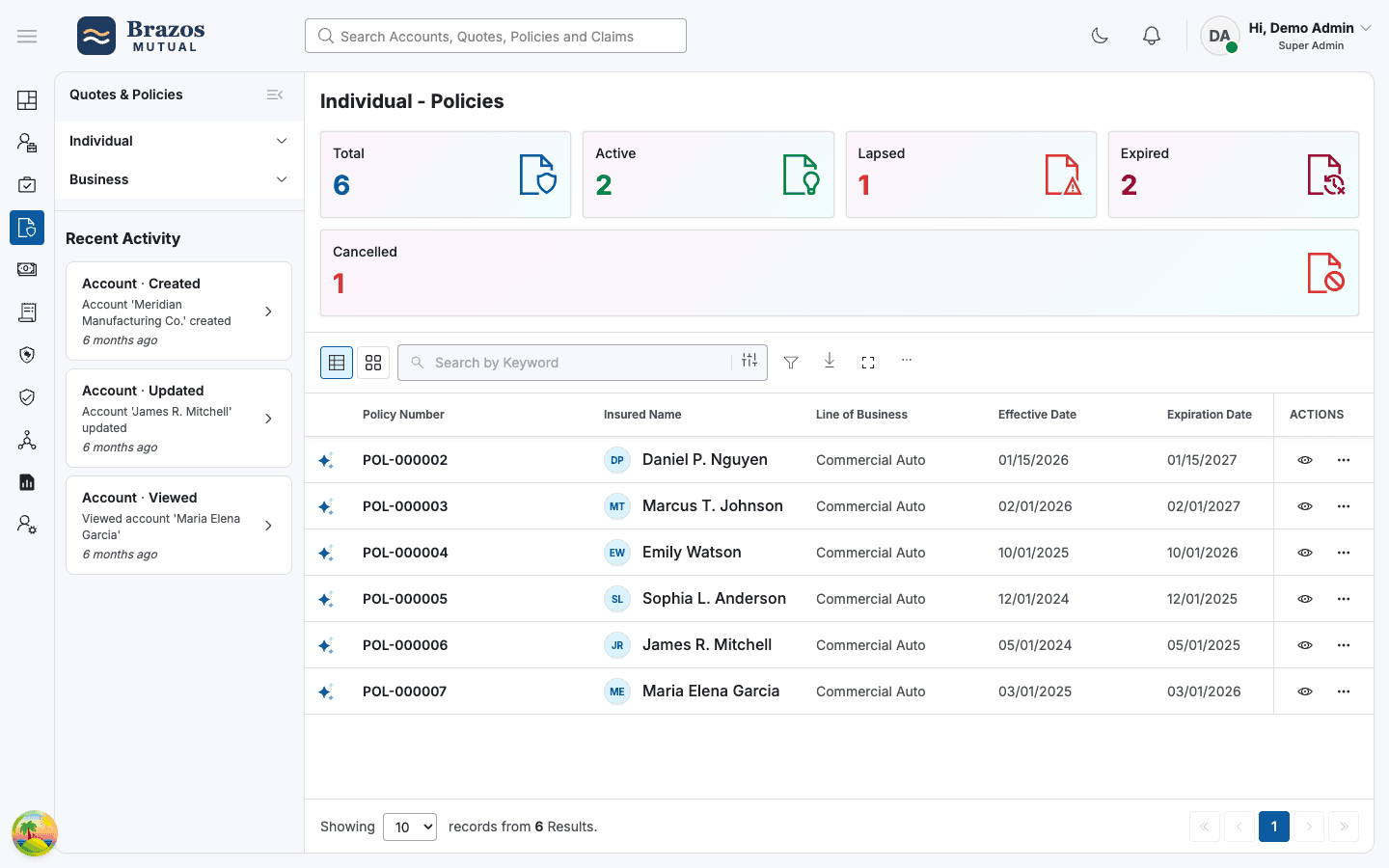Click the Active policies card

pos(708,175)
